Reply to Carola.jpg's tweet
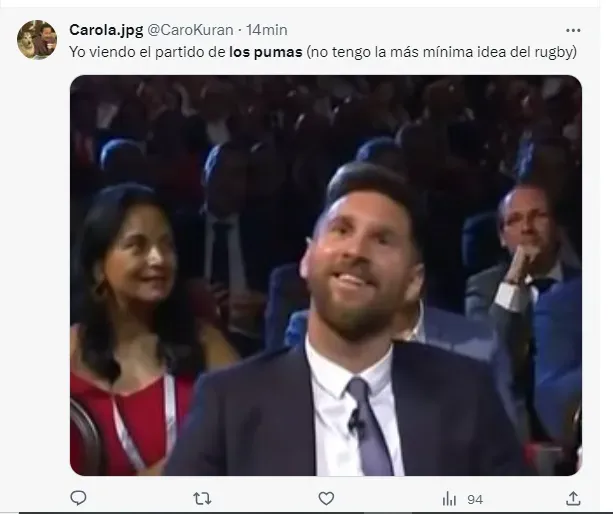613x514 pixels. point(78,498)
